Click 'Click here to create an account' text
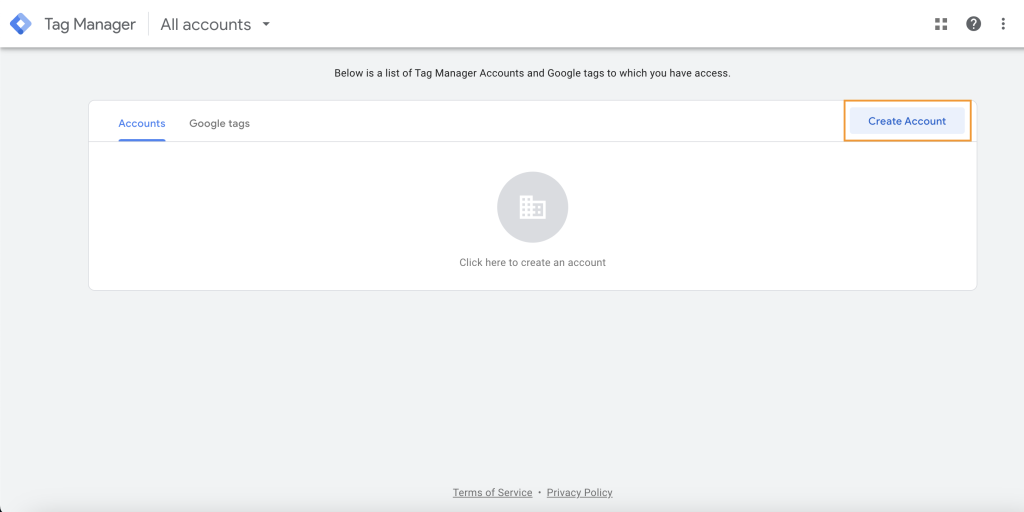This screenshot has height=512, width=1024. (532, 262)
